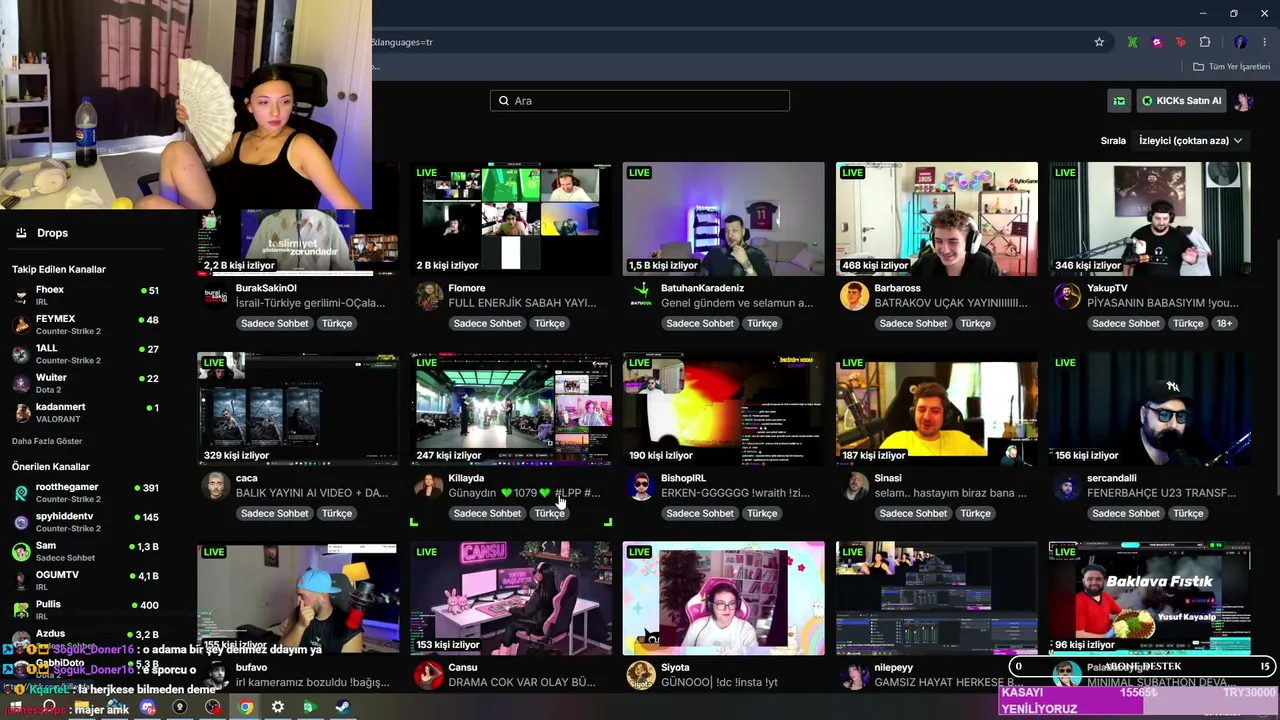Image resolution: width=1280 pixels, height=720 pixels.
Task: Bookmark this page with the star icon
Action: [x=1099, y=42]
